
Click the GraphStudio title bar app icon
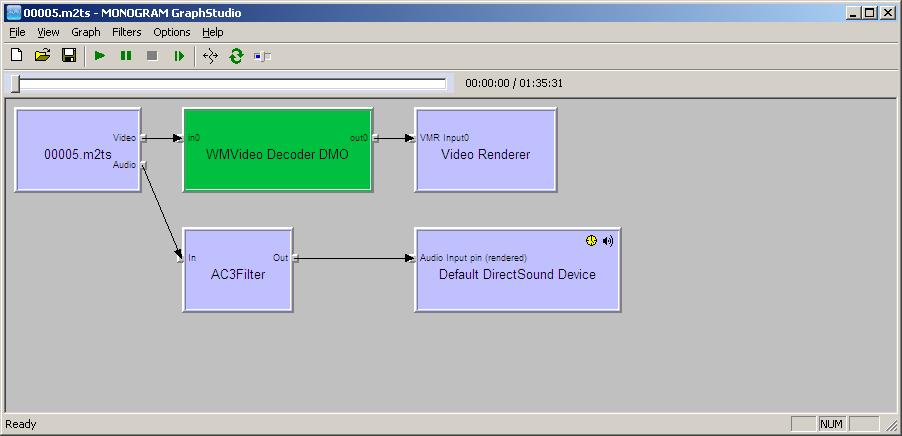tap(13, 13)
